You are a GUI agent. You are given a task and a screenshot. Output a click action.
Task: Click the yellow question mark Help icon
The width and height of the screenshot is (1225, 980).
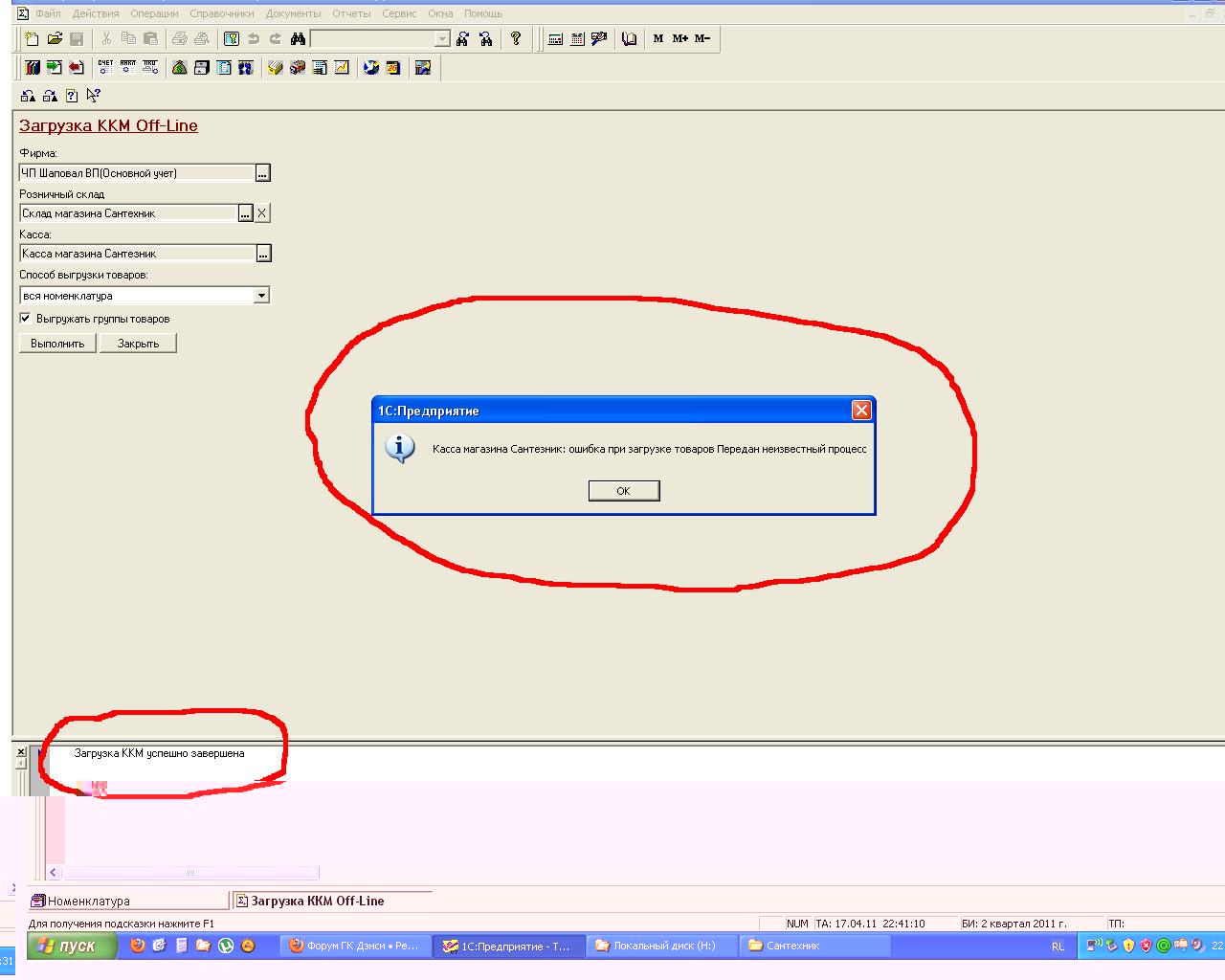tap(516, 39)
